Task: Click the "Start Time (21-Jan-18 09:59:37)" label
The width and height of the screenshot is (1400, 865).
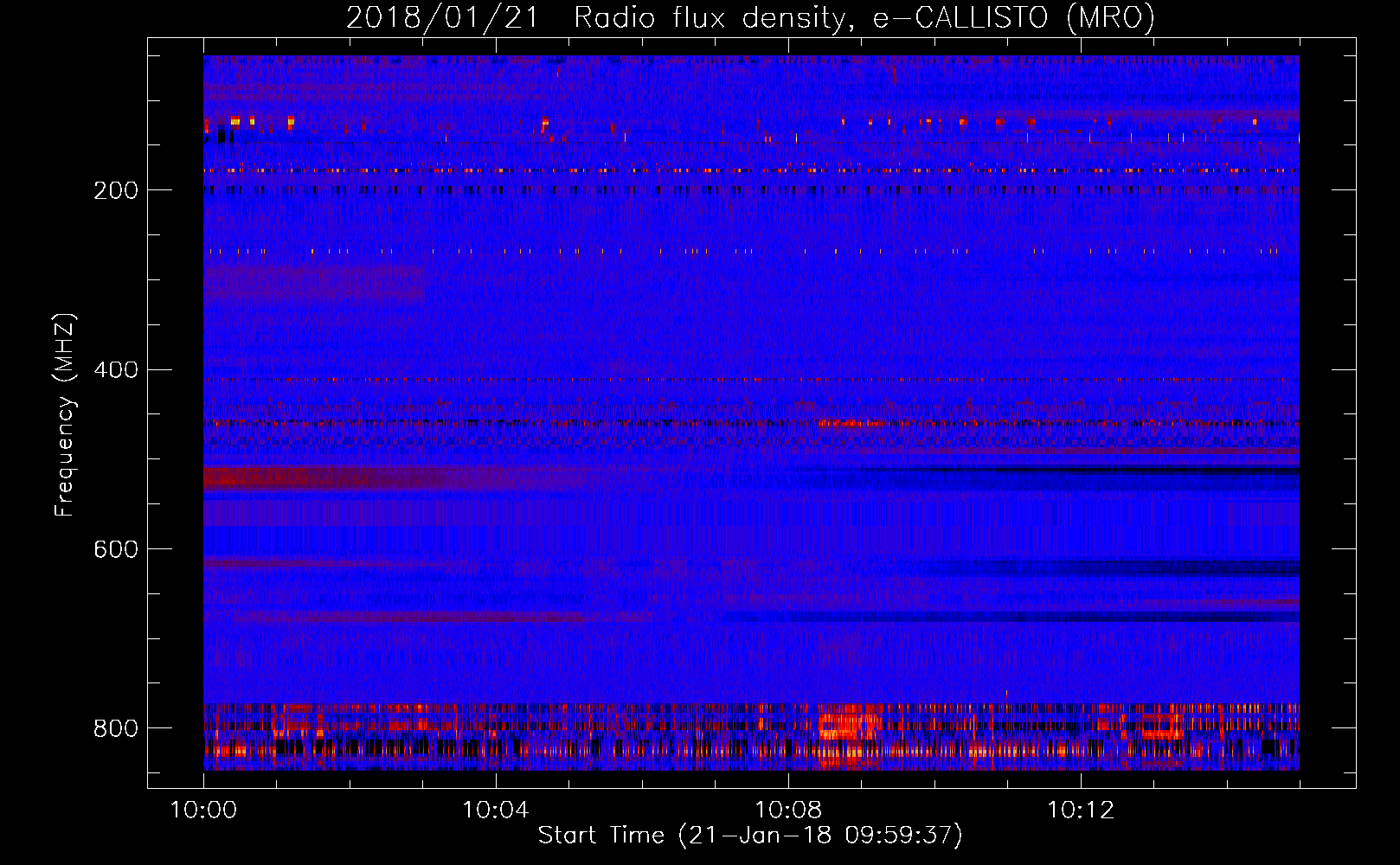Action: [x=750, y=836]
